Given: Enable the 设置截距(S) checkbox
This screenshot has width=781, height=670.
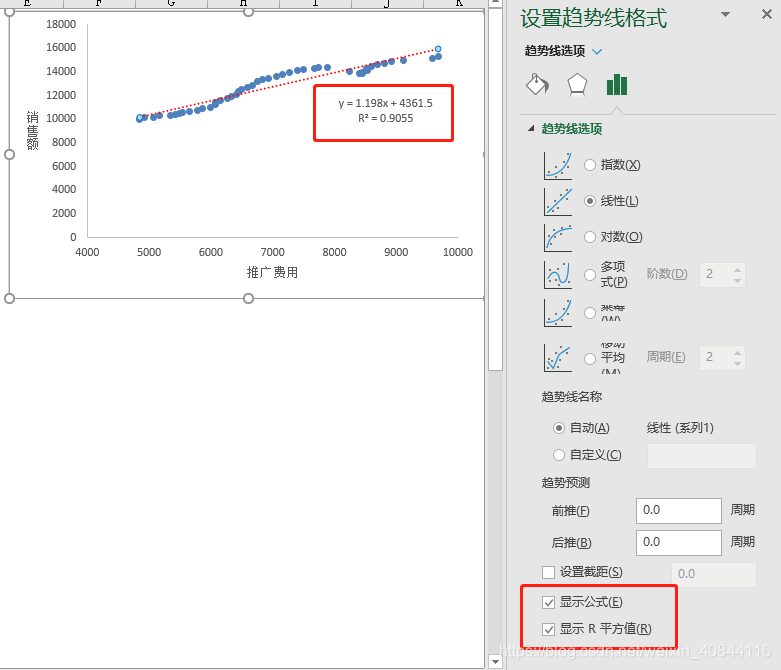Looking at the screenshot, I should point(548,572).
